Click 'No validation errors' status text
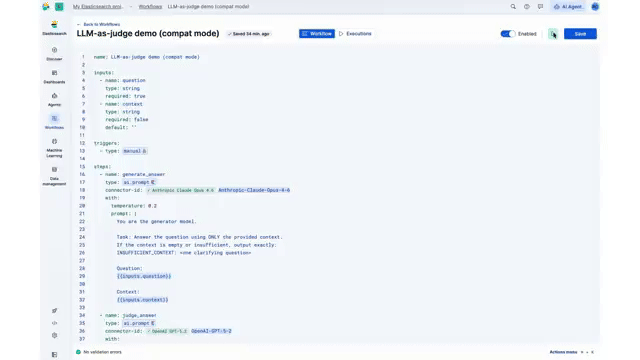The height and width of the screenshot is (360, 640). tap(102, 352)
